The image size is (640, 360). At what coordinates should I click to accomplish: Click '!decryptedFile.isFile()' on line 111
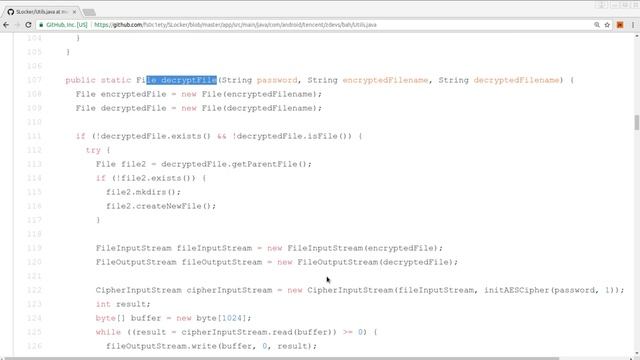[x=291, y=136]
